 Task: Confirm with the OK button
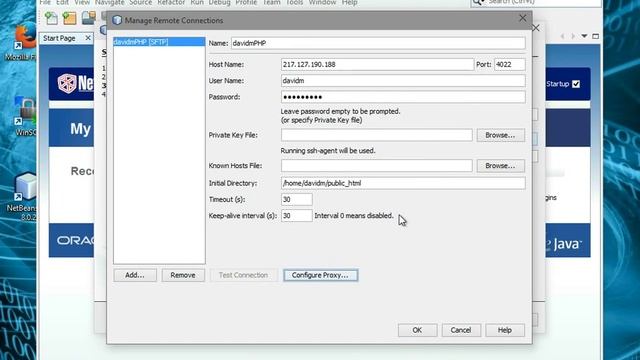pyautogui.click(x=417, y=330)
